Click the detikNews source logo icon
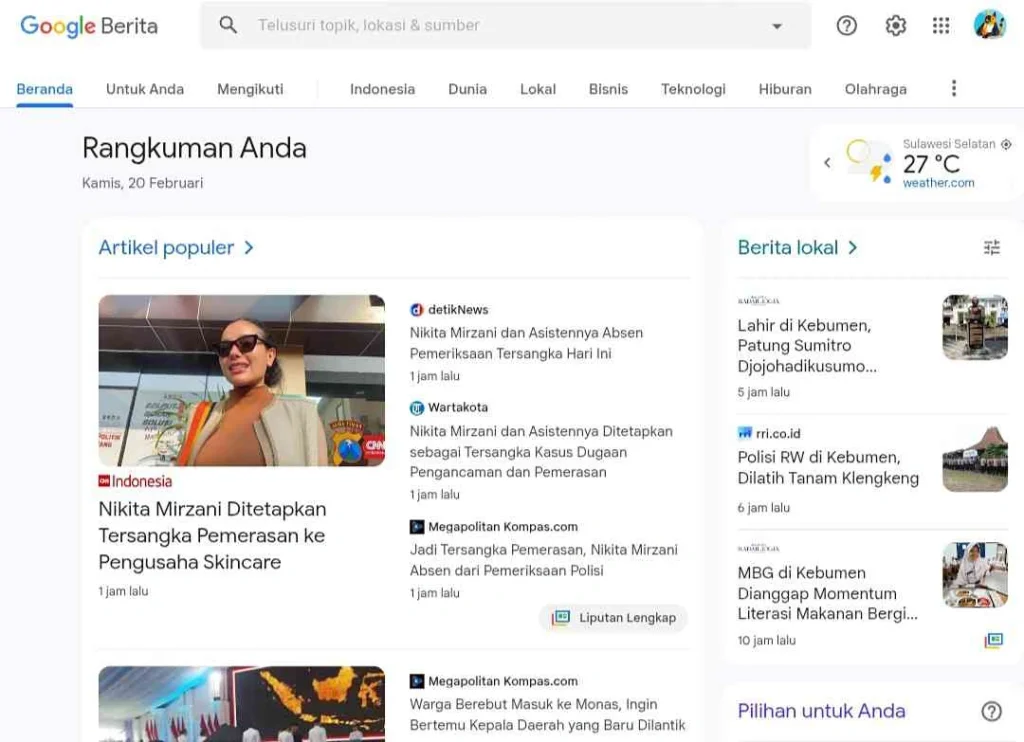This screenshot has width=1024, height=742. pyautogui.click(x=417, y=310)
